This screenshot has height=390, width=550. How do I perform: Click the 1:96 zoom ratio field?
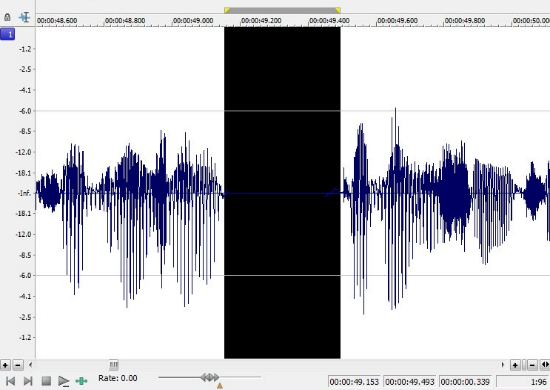tap(522, 382)
